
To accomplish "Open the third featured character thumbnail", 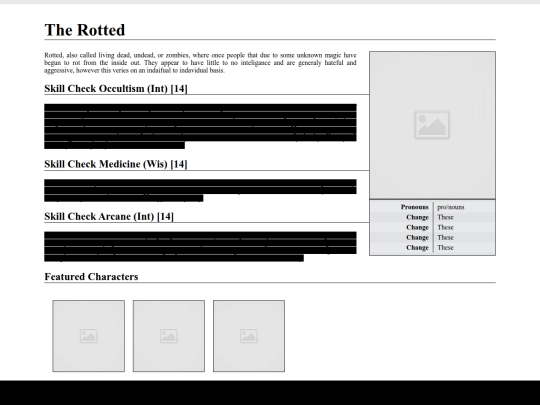I will [x=249, y=336].
